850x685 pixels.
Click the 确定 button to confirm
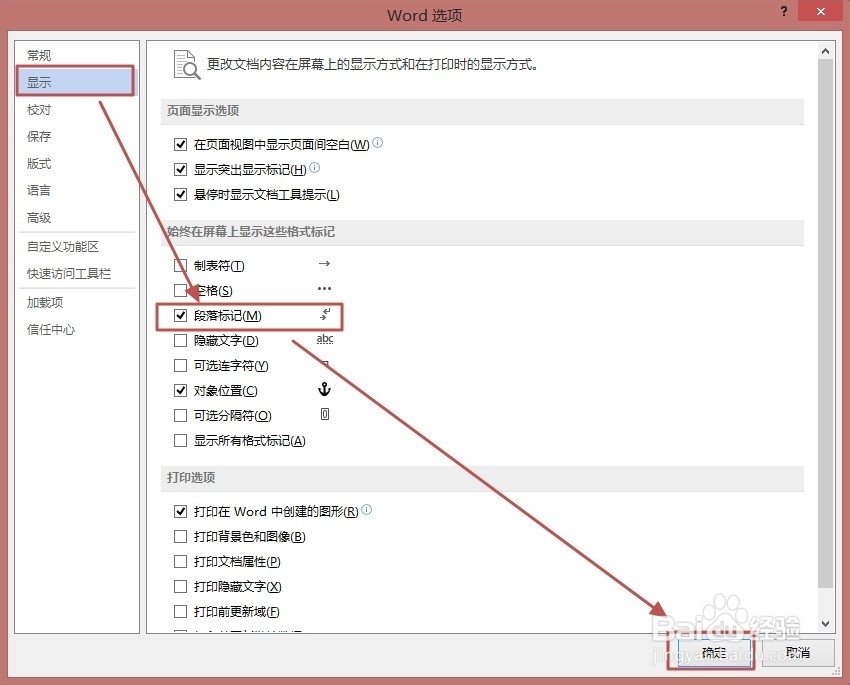[x=712, y=652]
